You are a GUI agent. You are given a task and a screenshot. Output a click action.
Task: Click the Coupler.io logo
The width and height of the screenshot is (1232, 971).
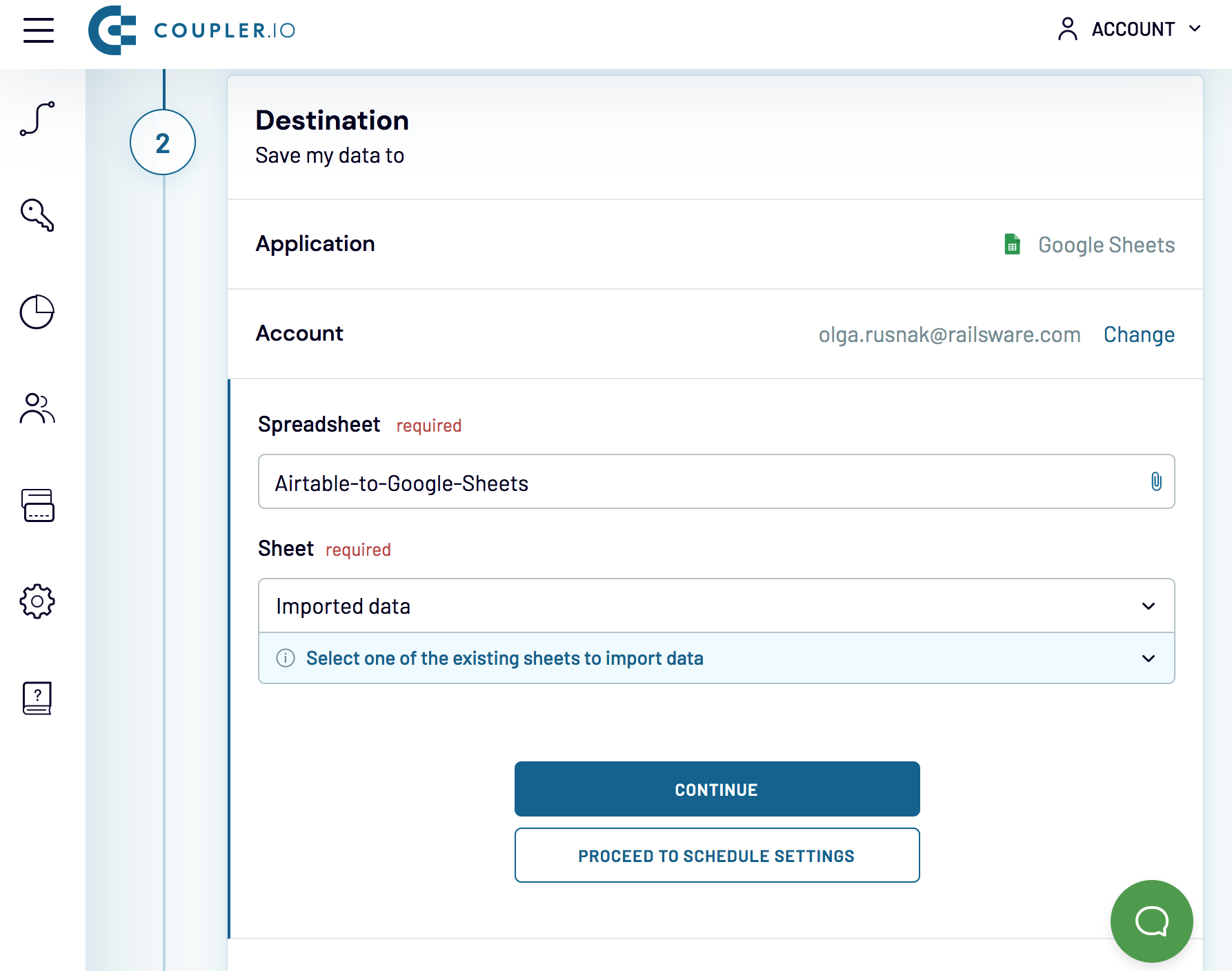pos(192,30)
